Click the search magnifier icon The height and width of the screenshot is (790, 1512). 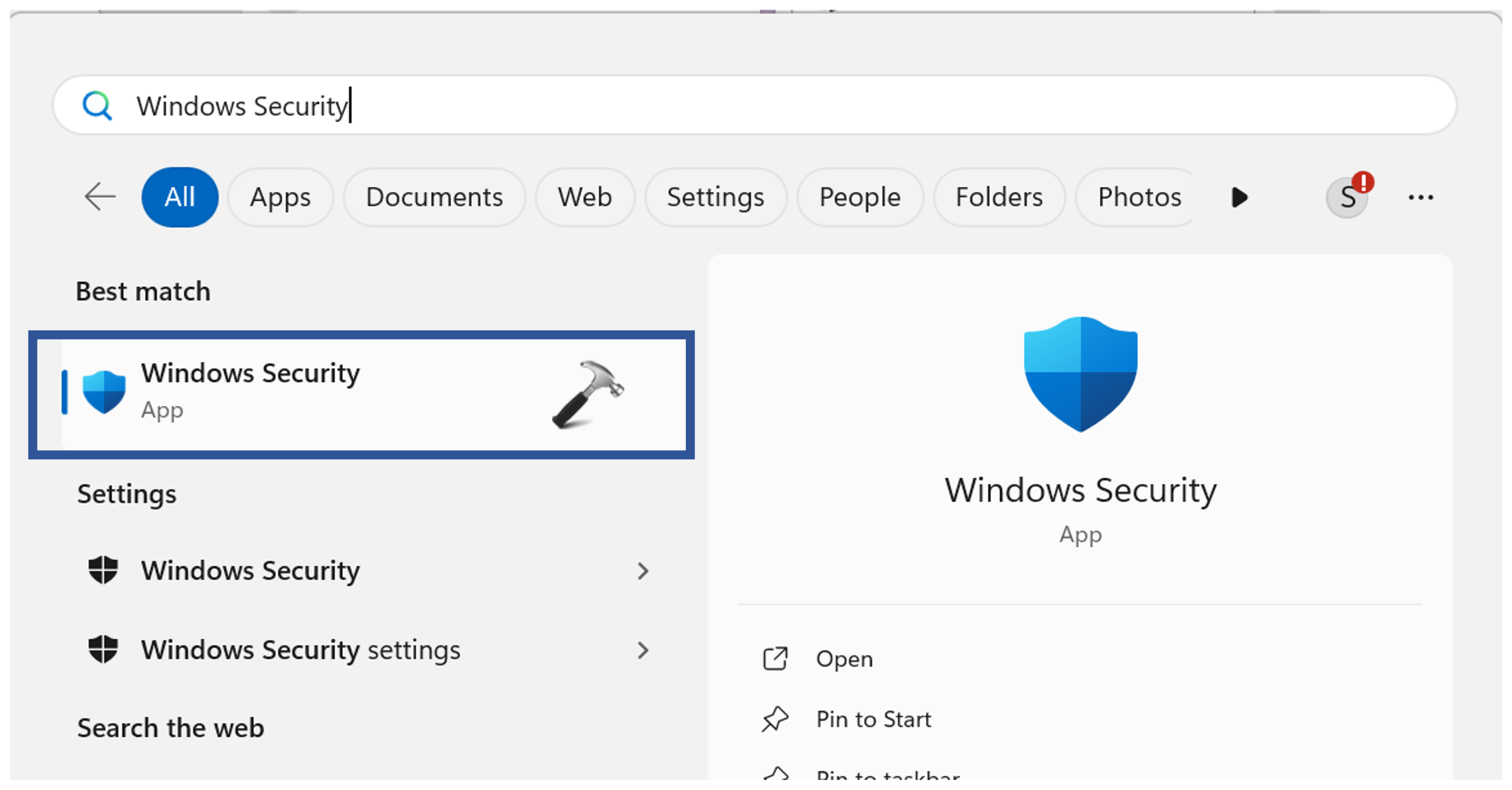[97, 106]
